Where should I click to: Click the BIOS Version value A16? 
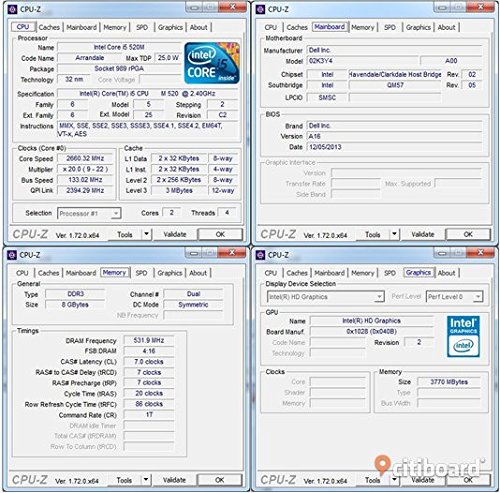click(x=394, y=136)
